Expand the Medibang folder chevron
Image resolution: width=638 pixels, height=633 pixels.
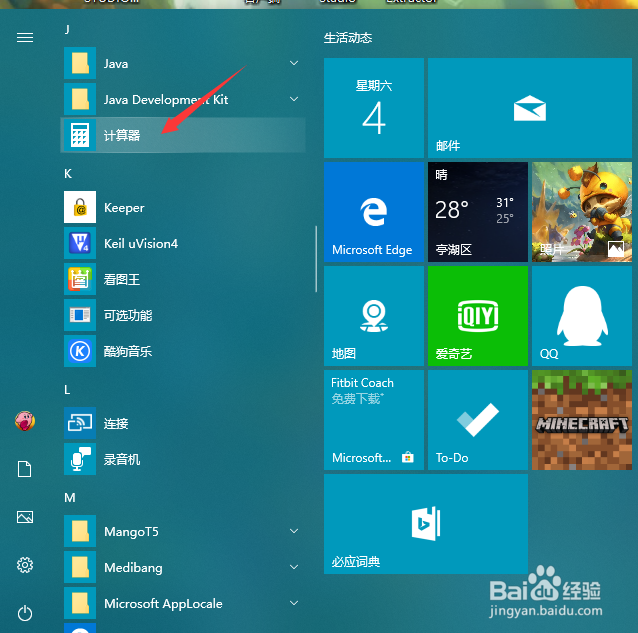(294, 567)
